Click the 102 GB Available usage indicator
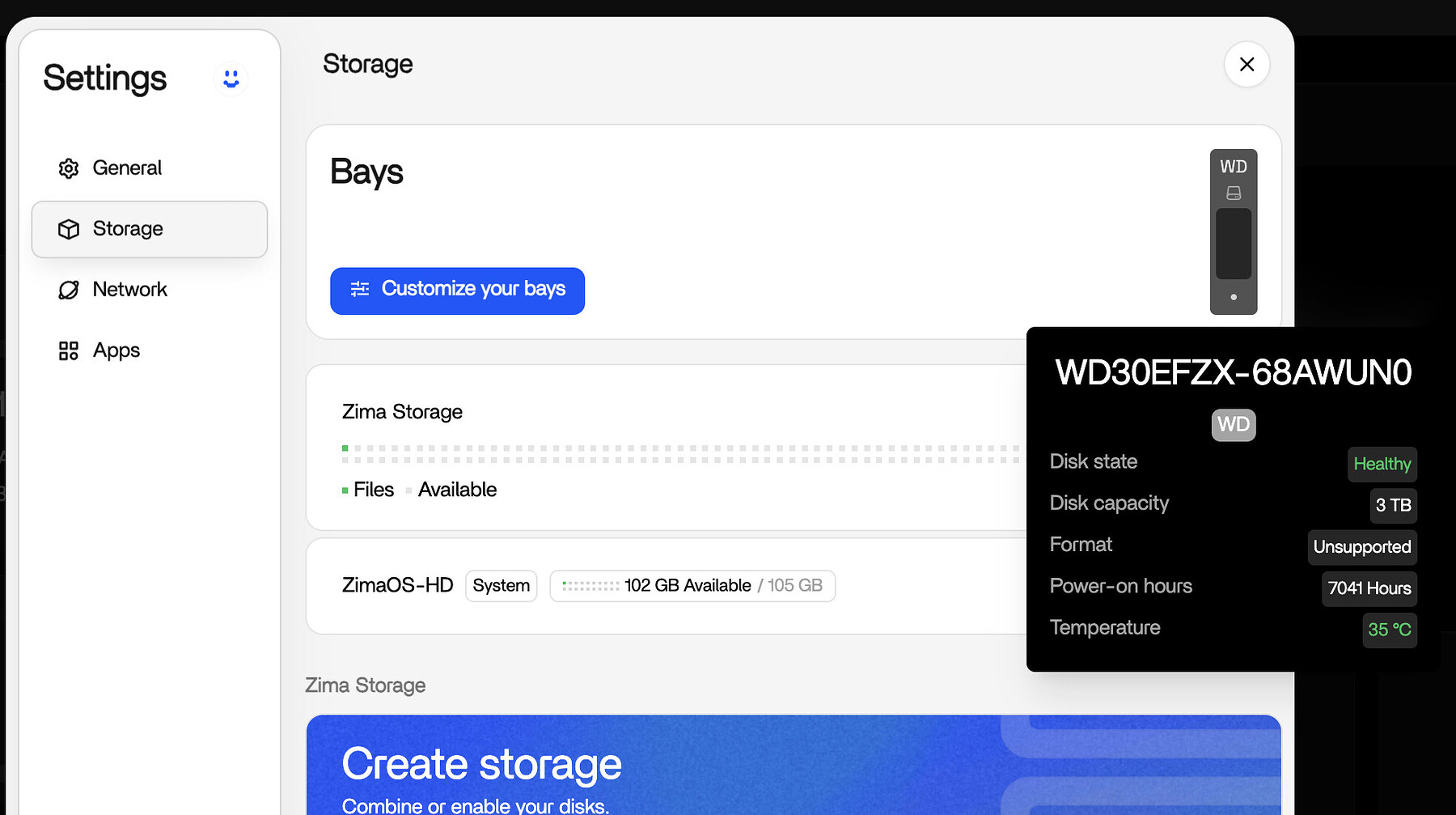This screenshot has height=815, width=1456. [692, 586]
